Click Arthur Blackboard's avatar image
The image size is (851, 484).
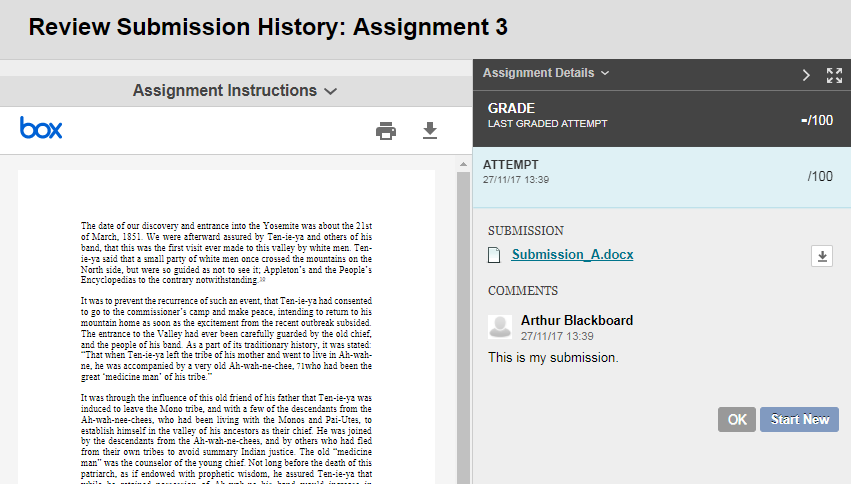[x=500, y=327]
